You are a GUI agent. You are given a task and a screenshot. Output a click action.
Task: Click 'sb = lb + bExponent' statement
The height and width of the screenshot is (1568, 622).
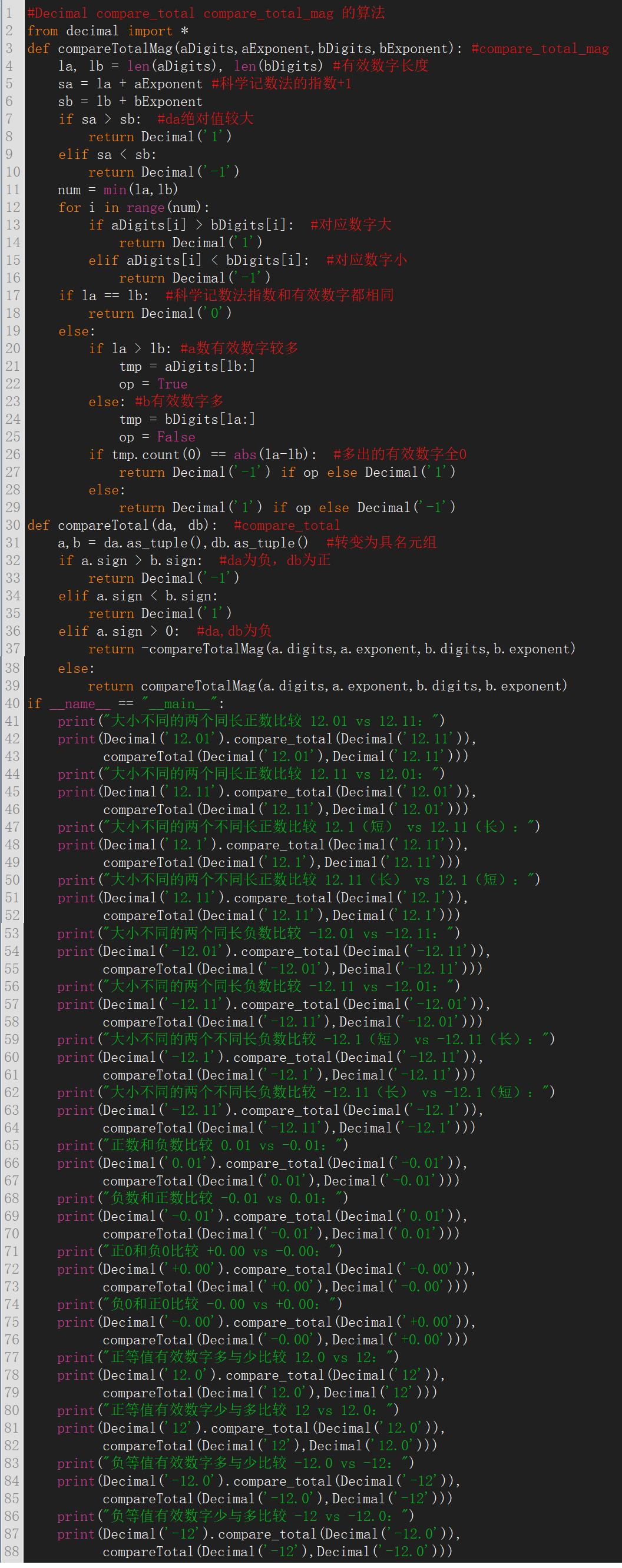click(130, 102)
